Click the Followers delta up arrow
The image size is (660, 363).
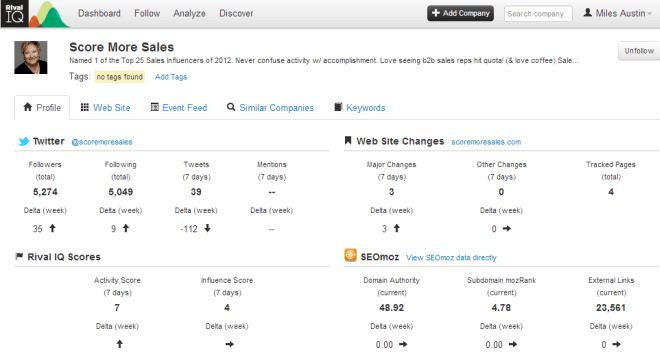tap(52, 228)
